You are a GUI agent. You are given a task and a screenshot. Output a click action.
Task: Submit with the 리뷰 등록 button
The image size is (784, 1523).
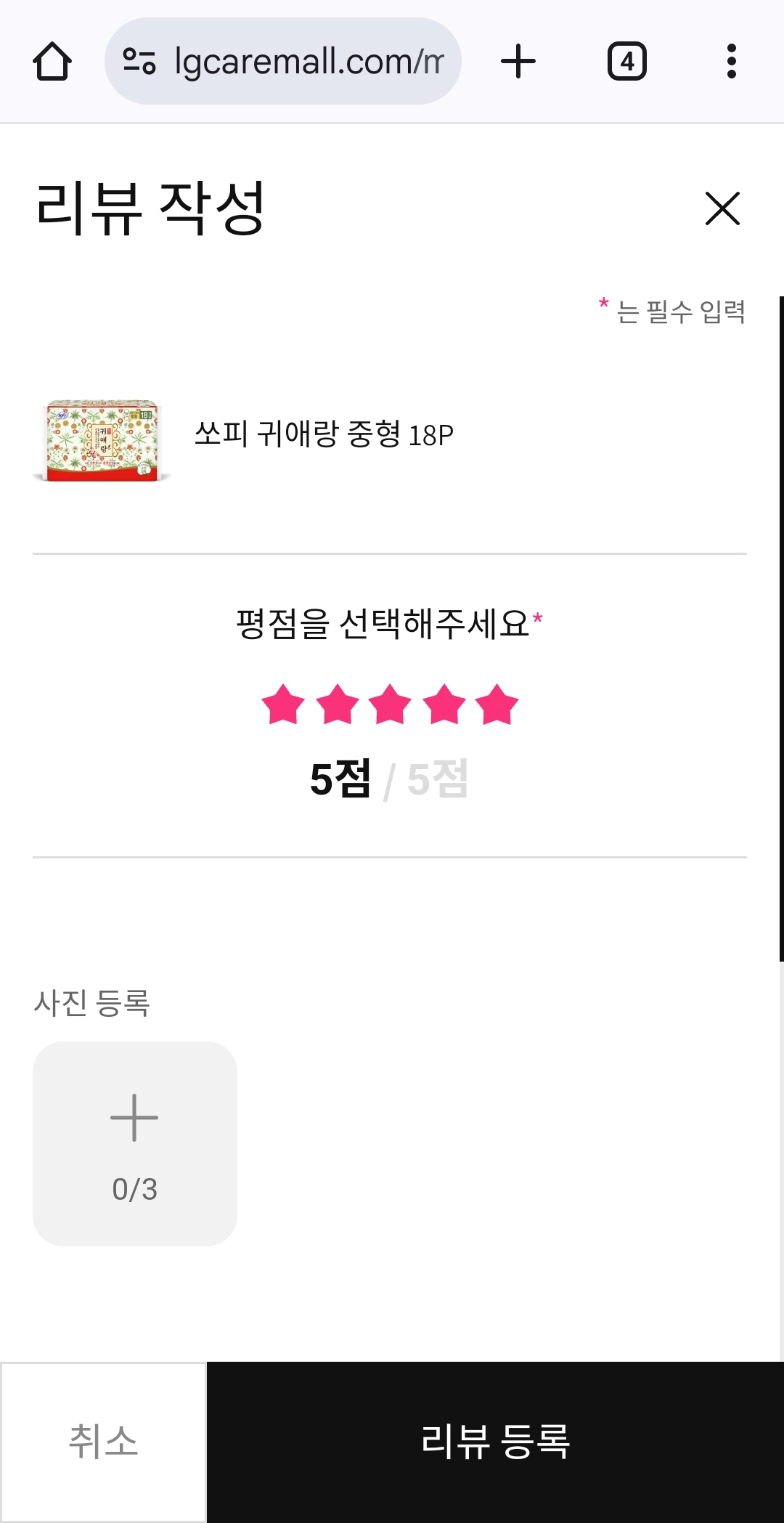coord(495,1442)
